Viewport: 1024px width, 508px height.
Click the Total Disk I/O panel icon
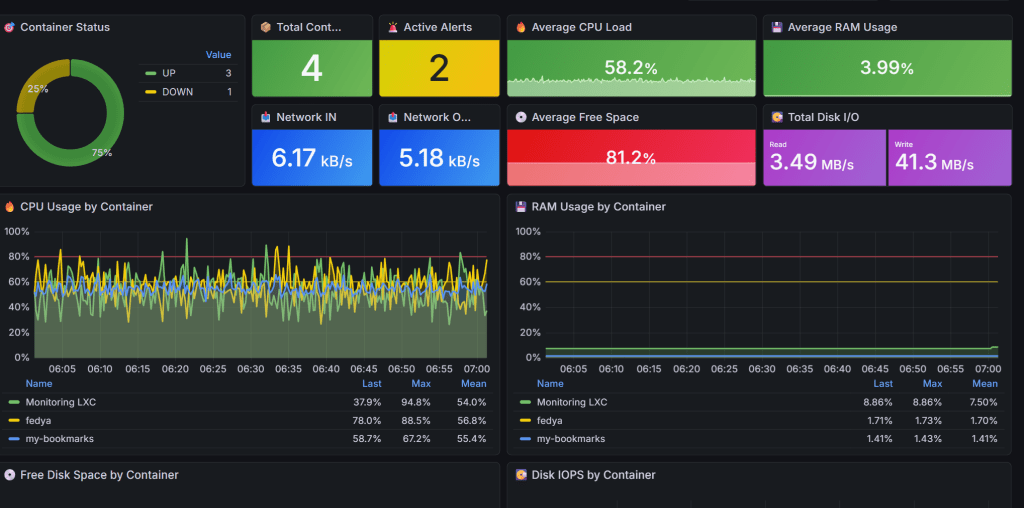776,117
